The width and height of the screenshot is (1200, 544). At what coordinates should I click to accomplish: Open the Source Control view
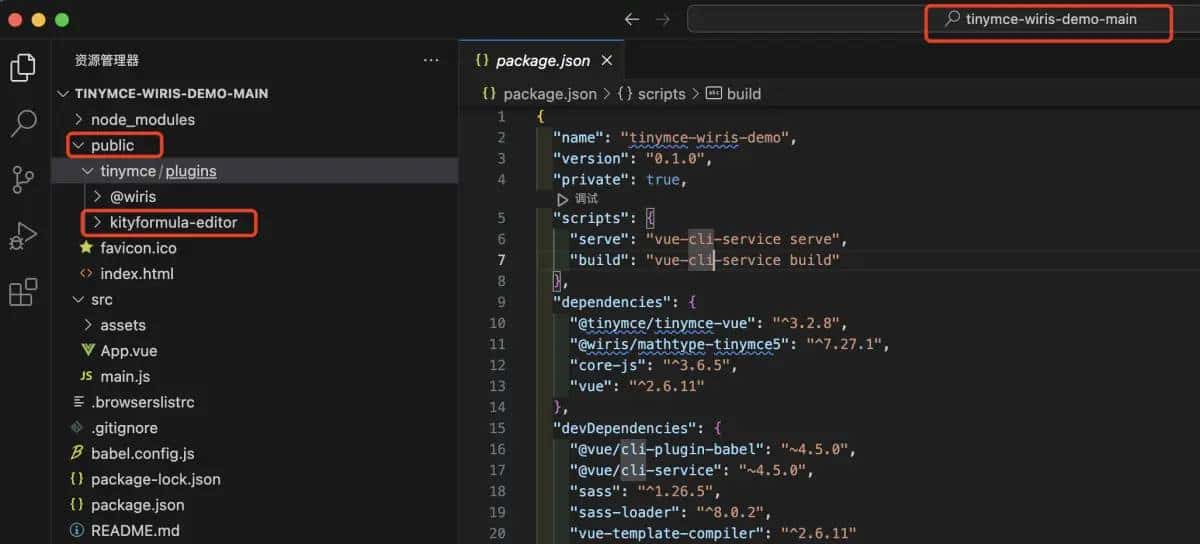pyautogui.click(x=23, y=180)
